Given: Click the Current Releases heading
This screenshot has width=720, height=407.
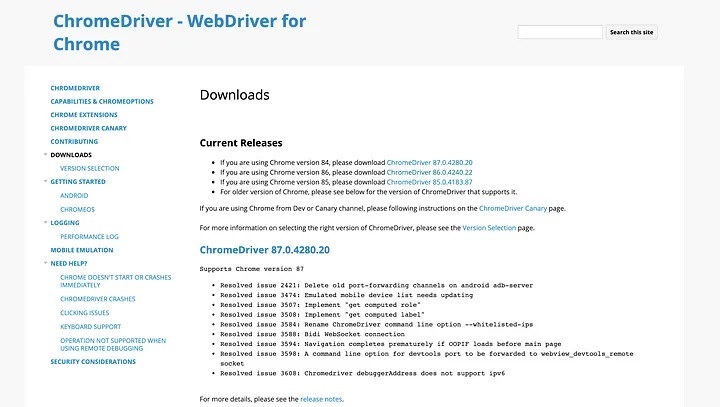Looking at the screenshot, I should click(x=241, y=143).
